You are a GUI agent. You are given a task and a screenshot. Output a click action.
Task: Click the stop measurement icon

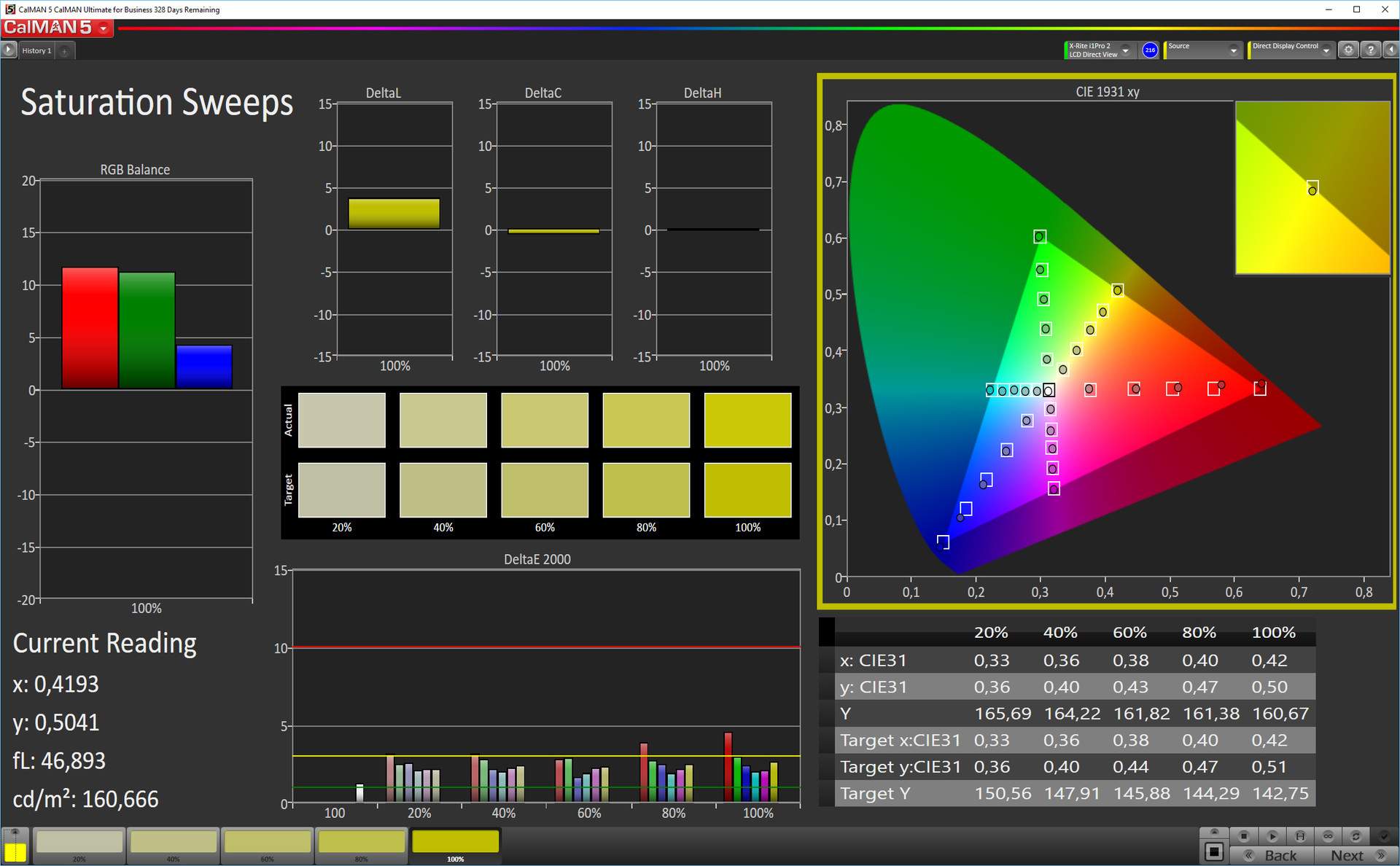pyautogui.click(x=1244, y=835)
